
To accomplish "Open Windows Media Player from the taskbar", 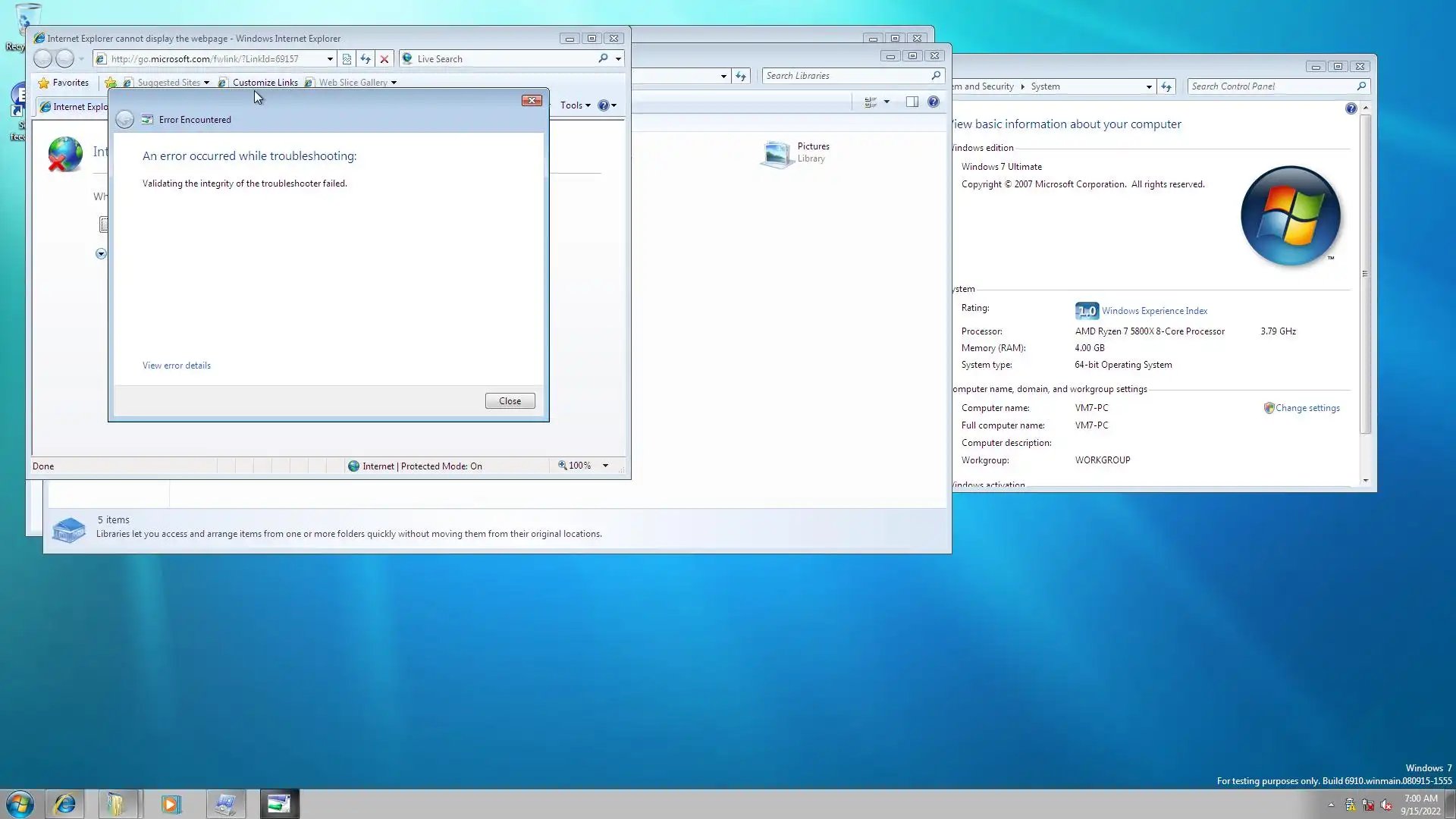I will 171,804.
